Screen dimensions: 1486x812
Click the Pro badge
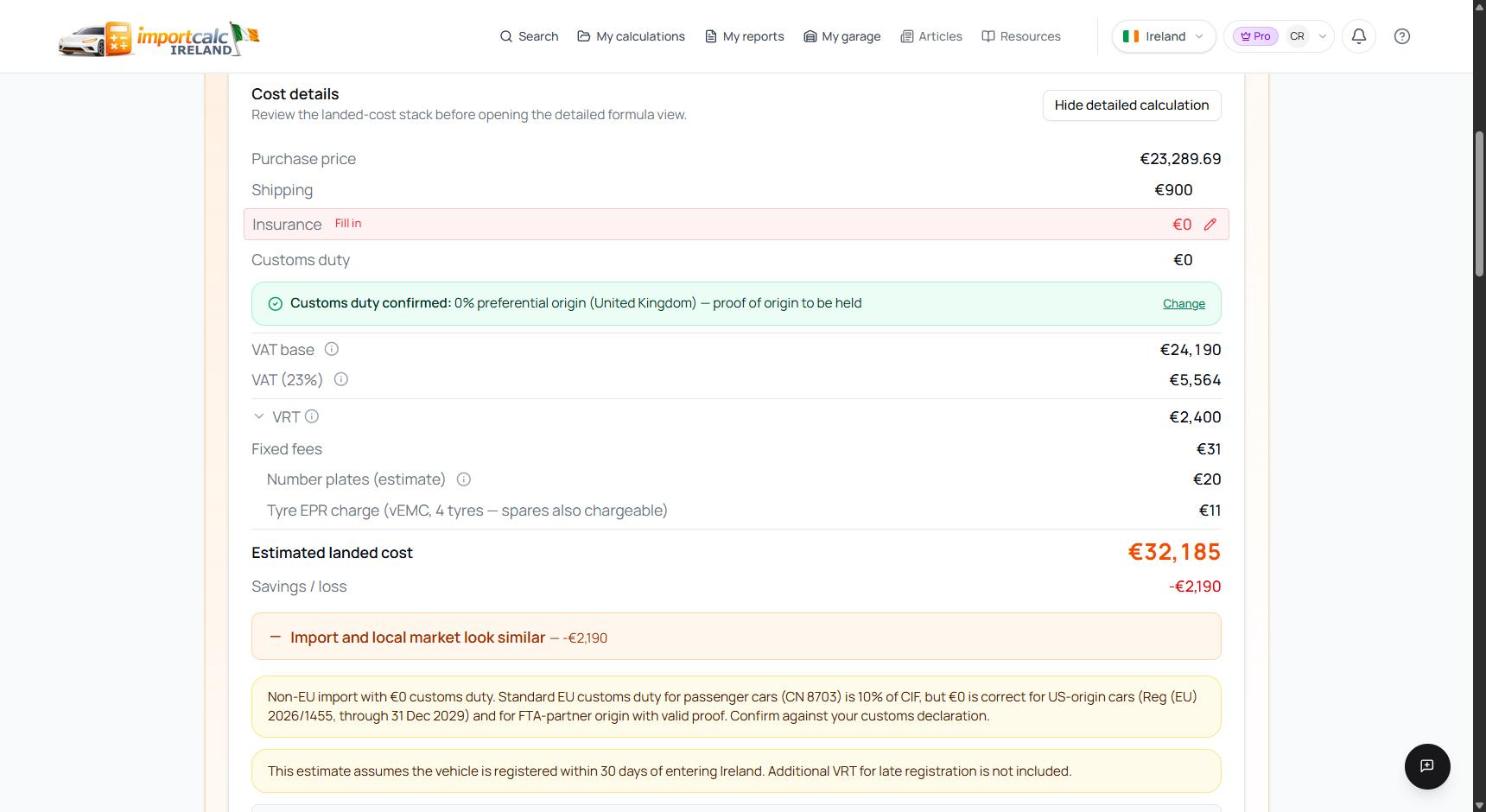point(1255,36)
